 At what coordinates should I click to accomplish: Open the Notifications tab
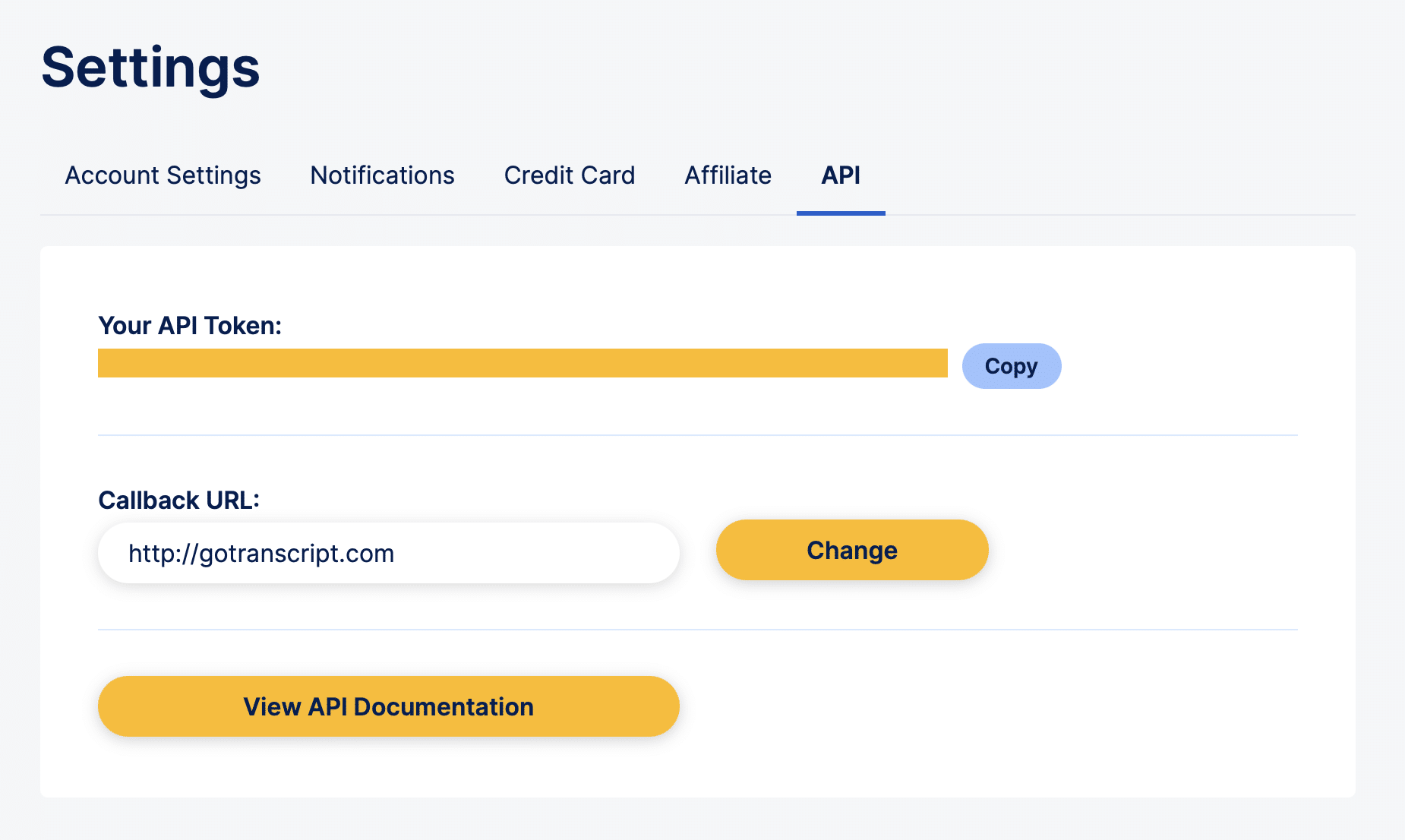click(x=381, y=175)
